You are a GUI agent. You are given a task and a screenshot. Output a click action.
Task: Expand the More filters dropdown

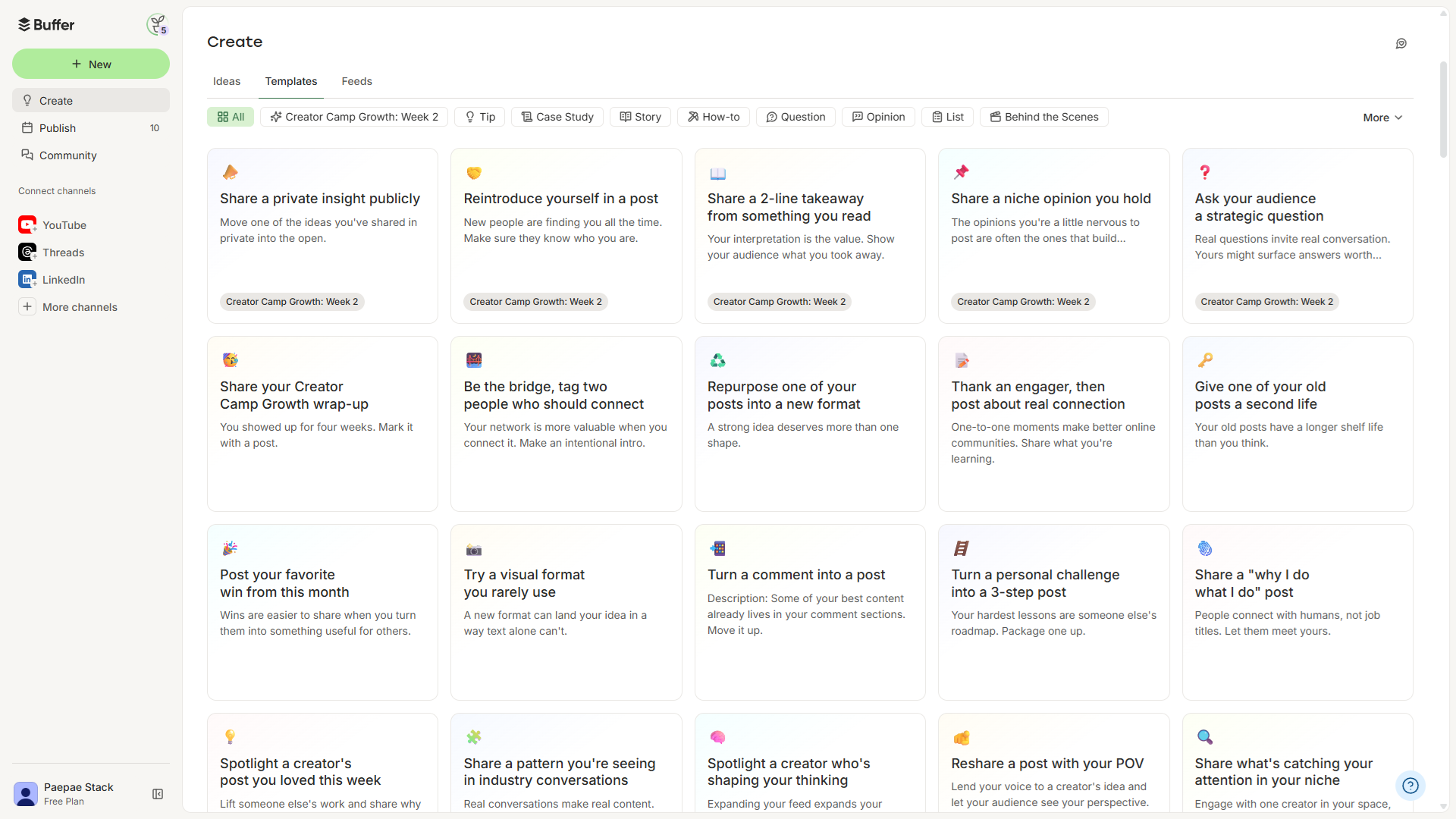pos(1382,118)
